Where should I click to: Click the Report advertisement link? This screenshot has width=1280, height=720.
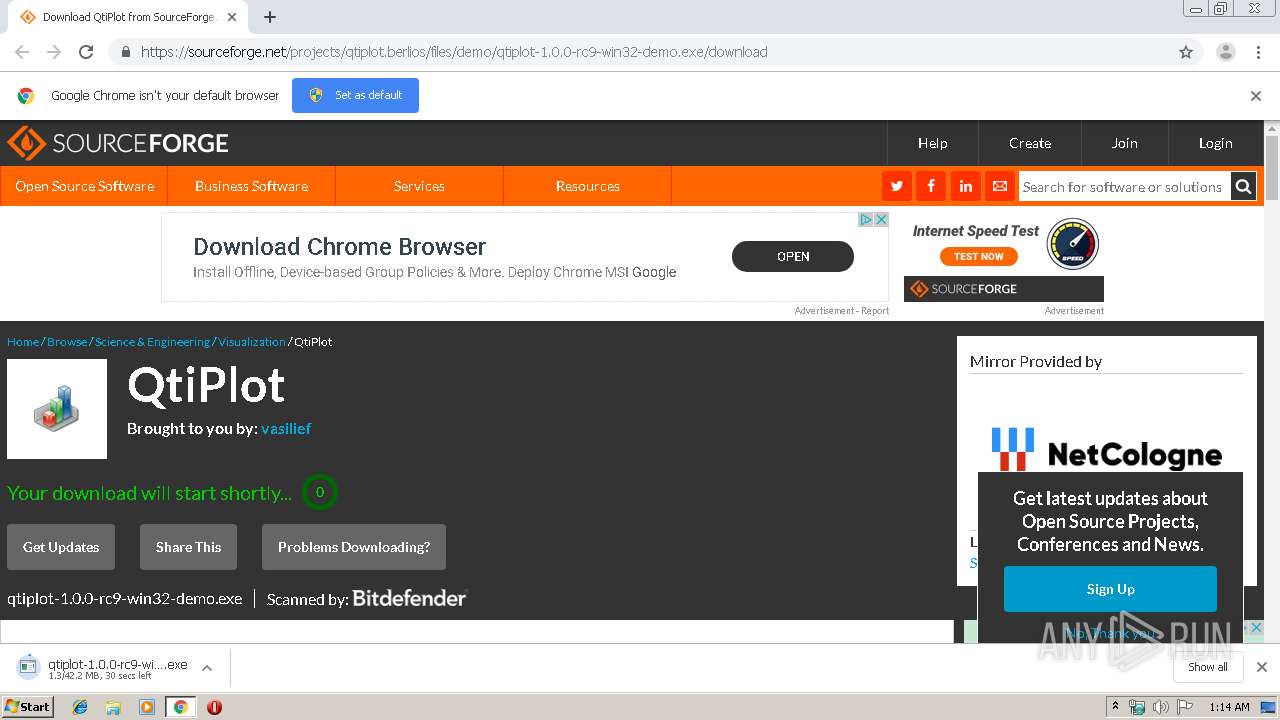click(875, 311)
